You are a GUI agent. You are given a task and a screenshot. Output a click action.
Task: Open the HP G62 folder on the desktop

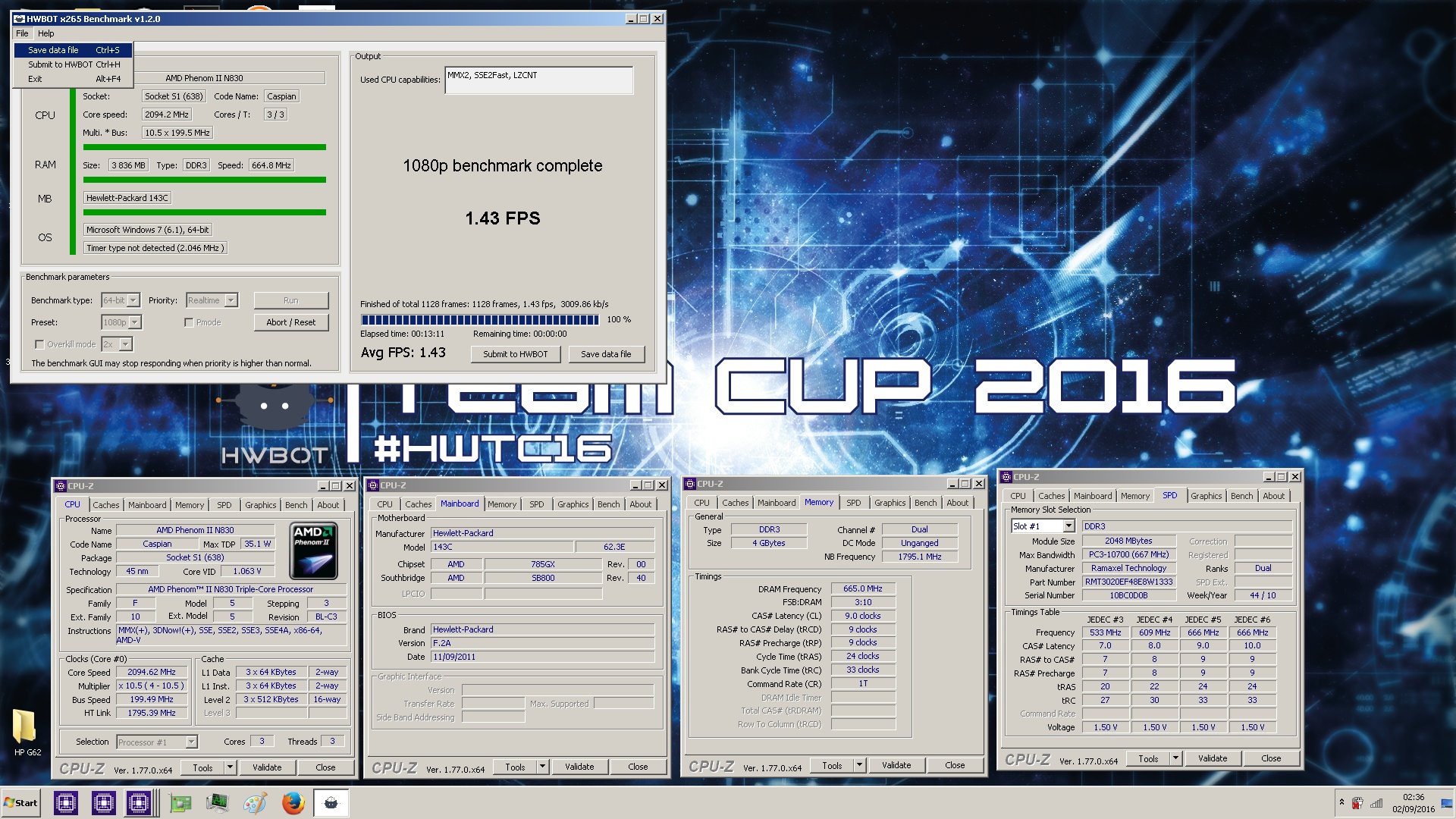tap(25, 732)
